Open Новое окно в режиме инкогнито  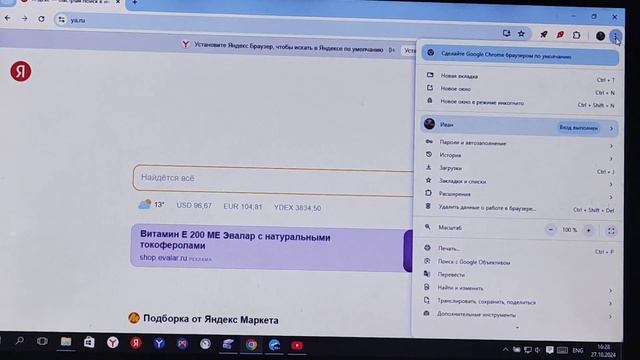point(520,102)
